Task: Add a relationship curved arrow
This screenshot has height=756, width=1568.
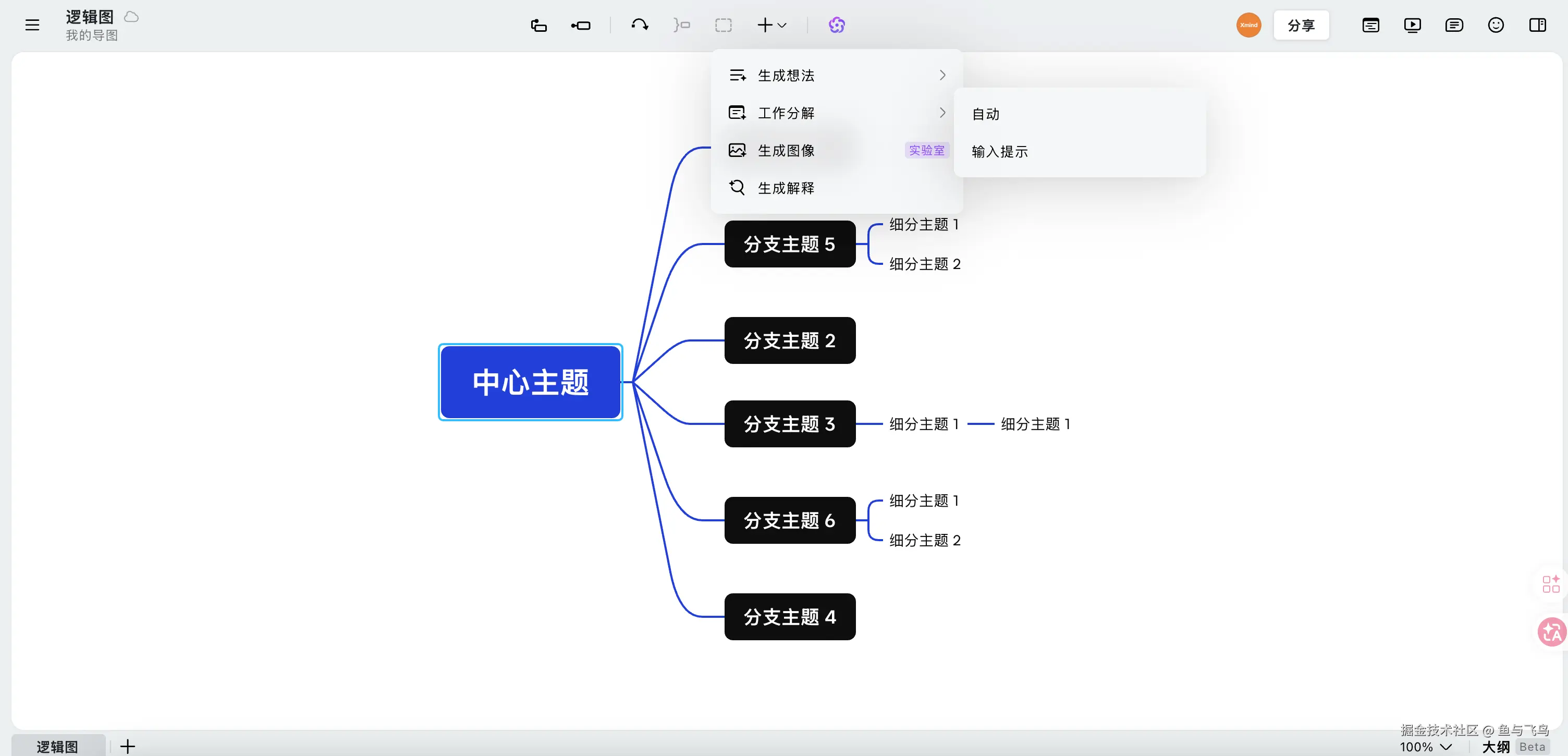Action: [x=640, y=25]
